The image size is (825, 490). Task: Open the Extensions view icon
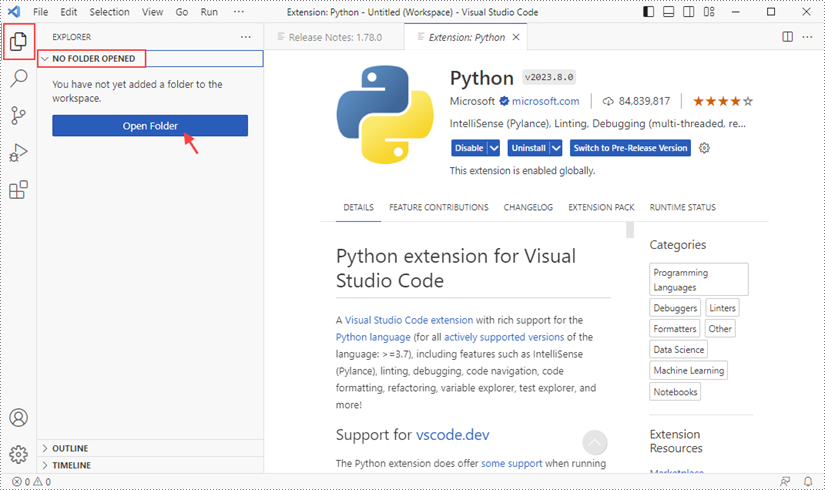coord(18,189)
